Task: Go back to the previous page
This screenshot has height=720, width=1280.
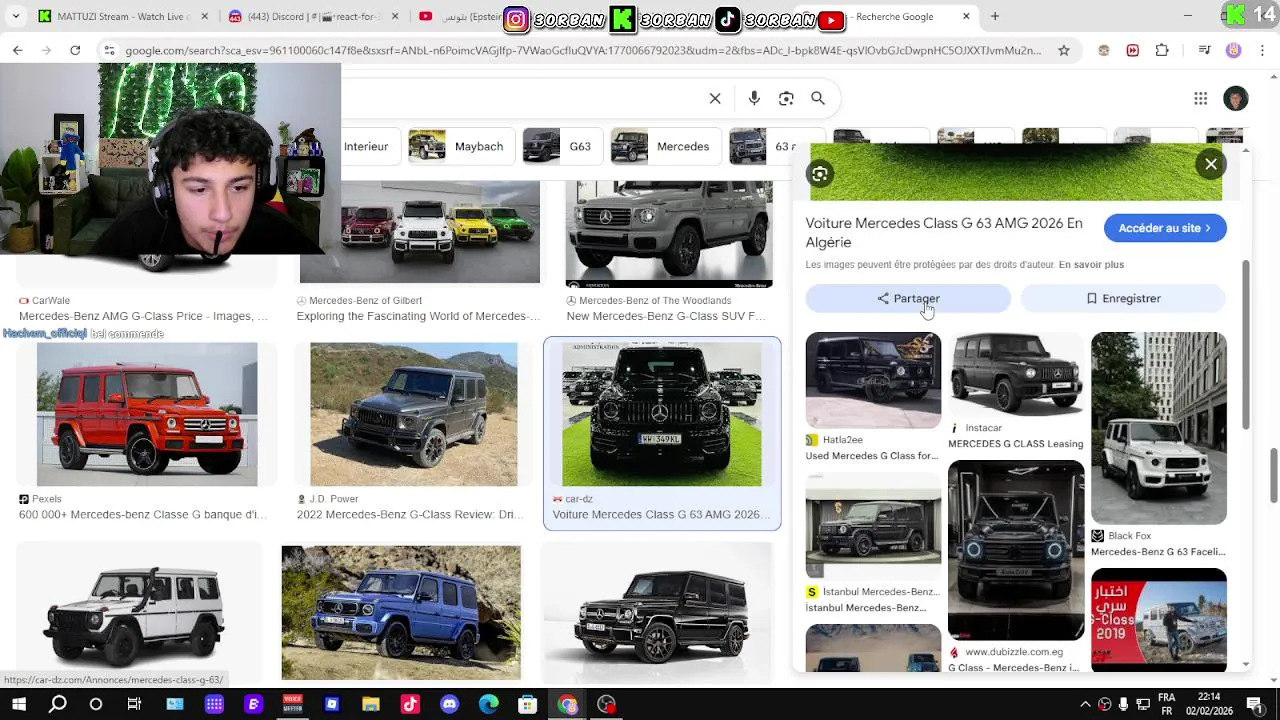Action: pos(17,50)
